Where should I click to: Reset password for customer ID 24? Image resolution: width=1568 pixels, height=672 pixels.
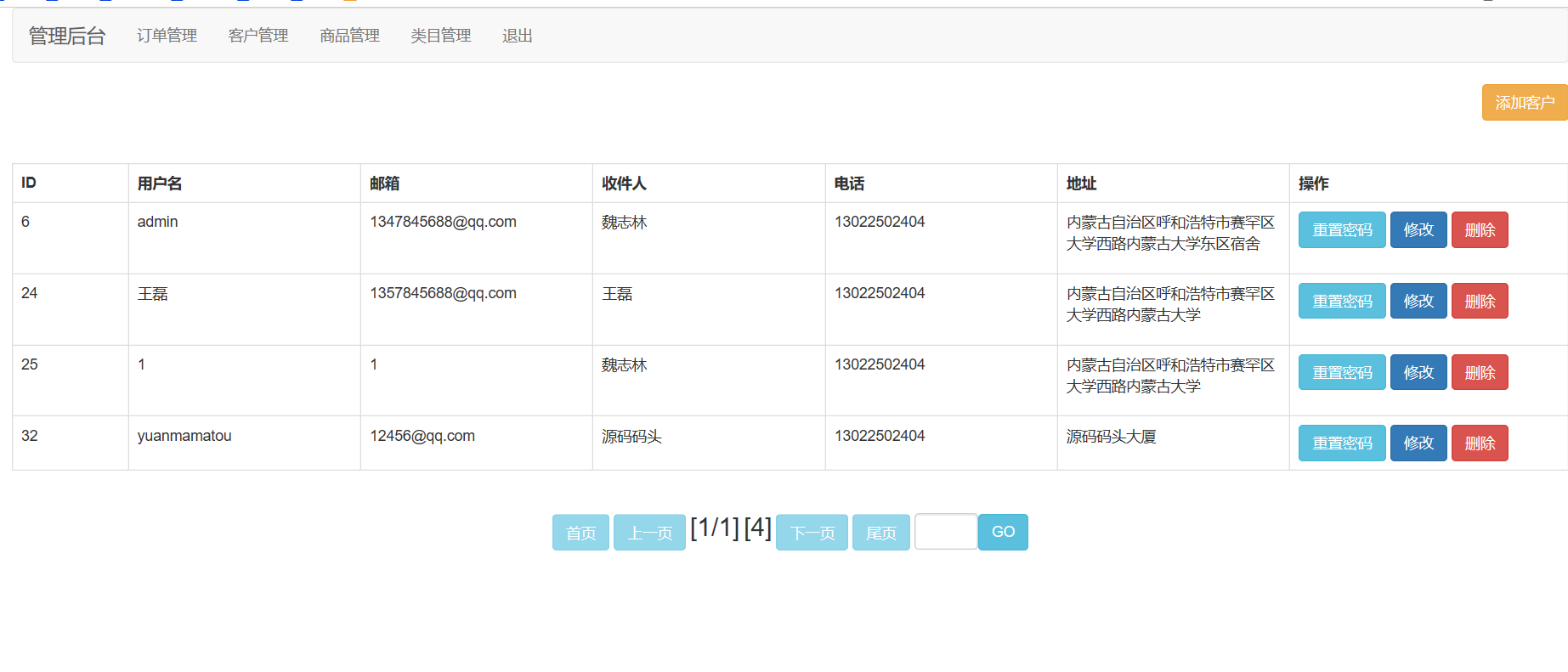(1341, 302)
